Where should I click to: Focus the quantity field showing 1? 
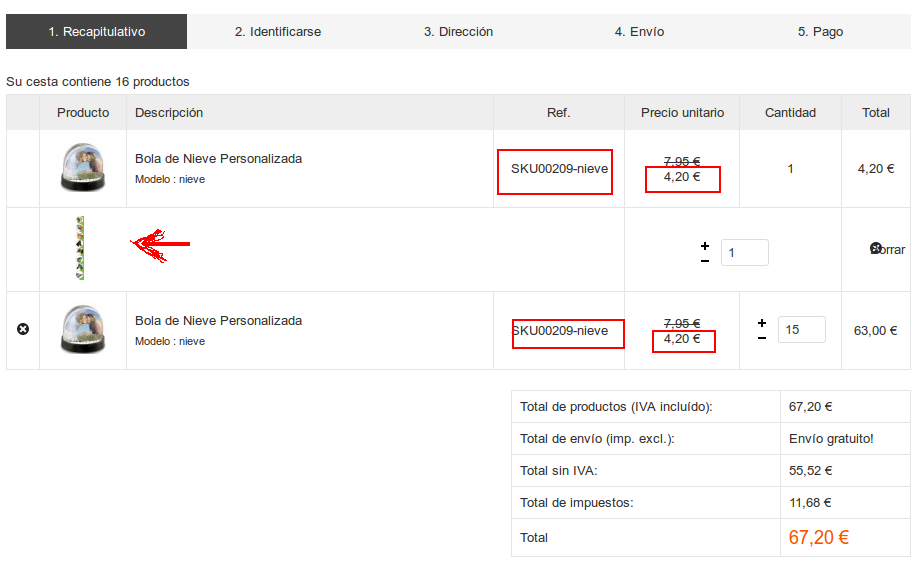pyautogui.click(x=744, y=253)
